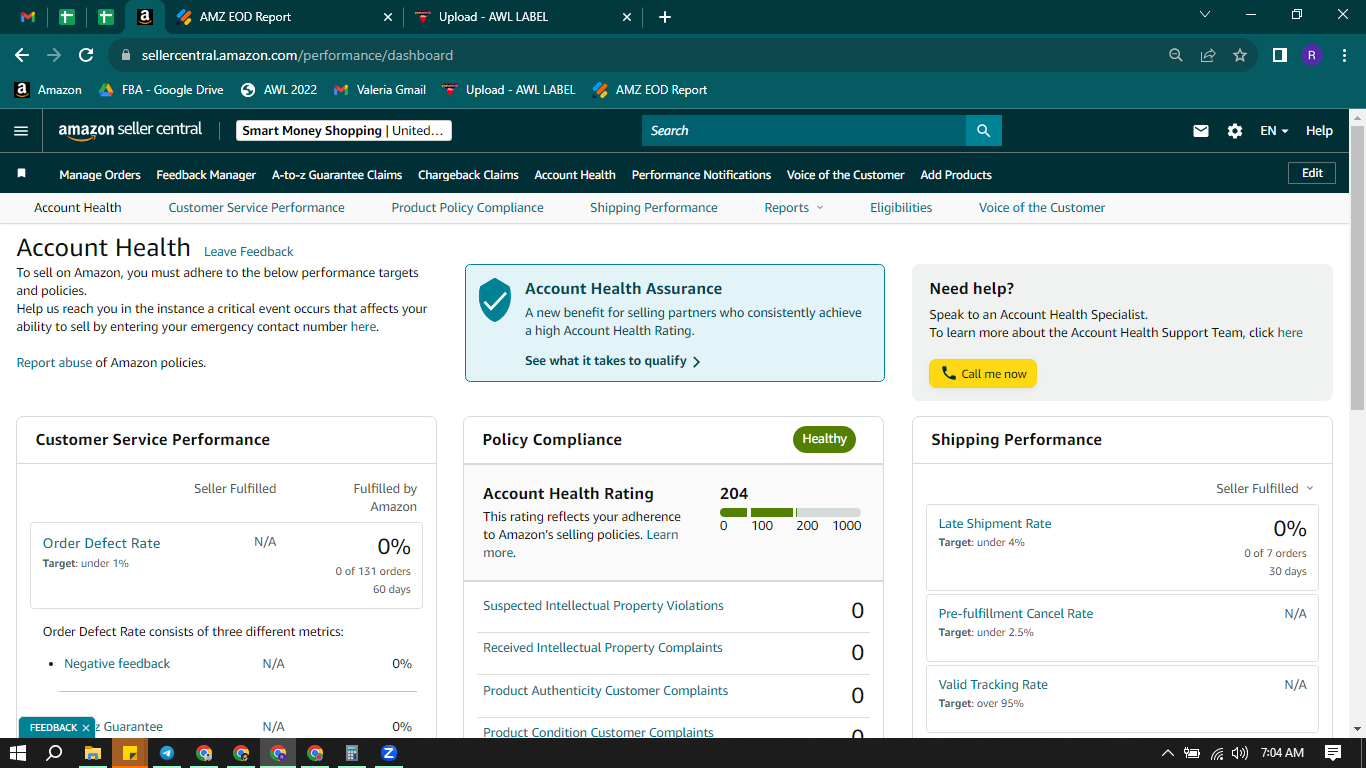Click the bookmark flag icon
1366x768 pixels.
coord(22,174)
